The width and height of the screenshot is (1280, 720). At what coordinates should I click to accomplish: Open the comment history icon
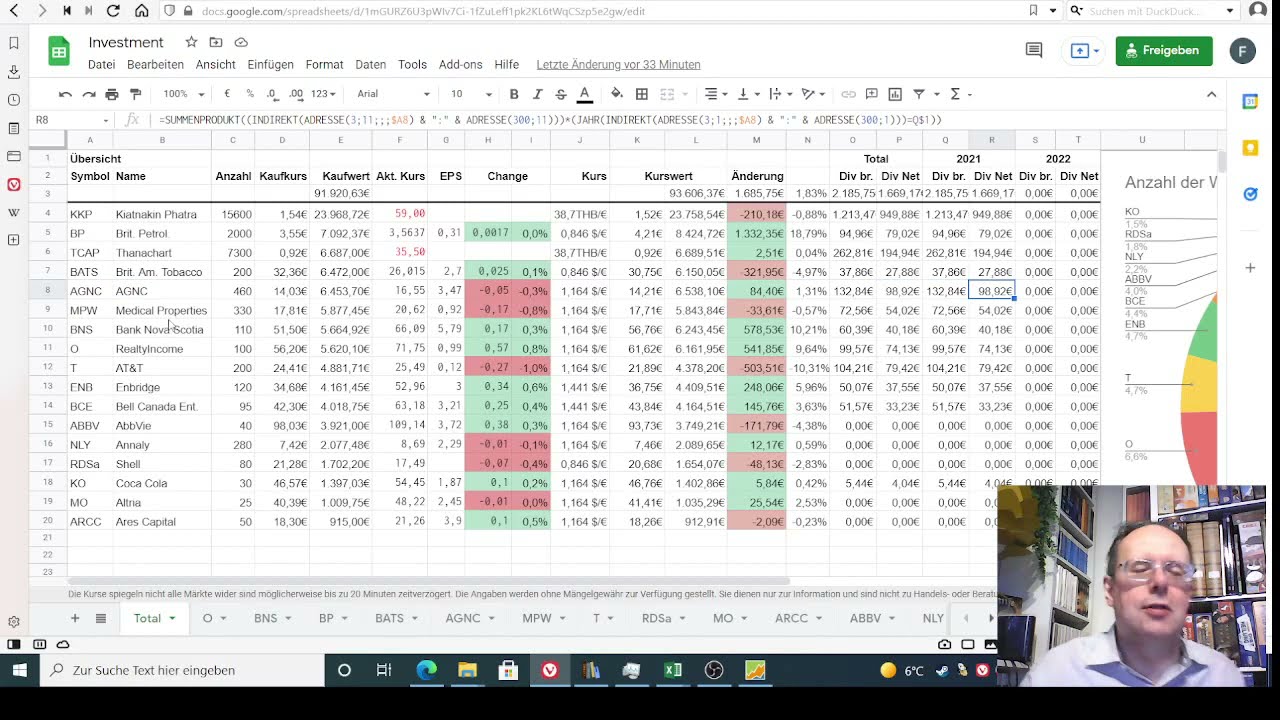pyautogui.click(x=1034, y=50)
